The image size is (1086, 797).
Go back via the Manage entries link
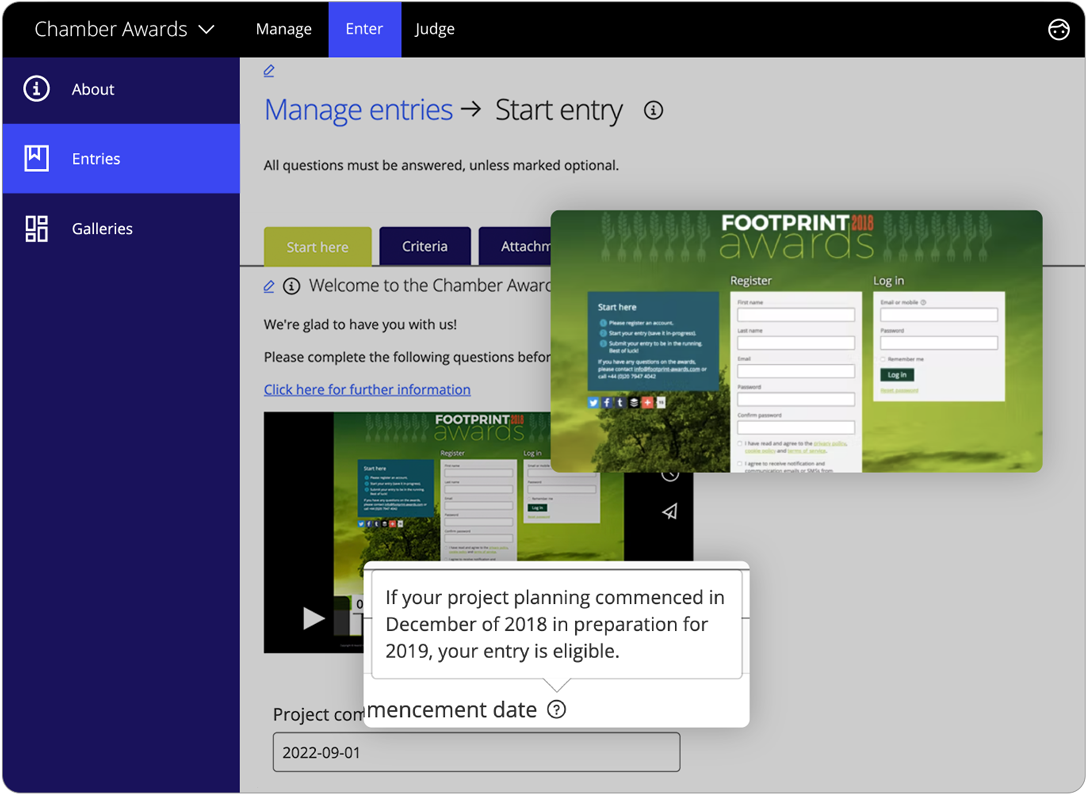(x=358, y=110)
